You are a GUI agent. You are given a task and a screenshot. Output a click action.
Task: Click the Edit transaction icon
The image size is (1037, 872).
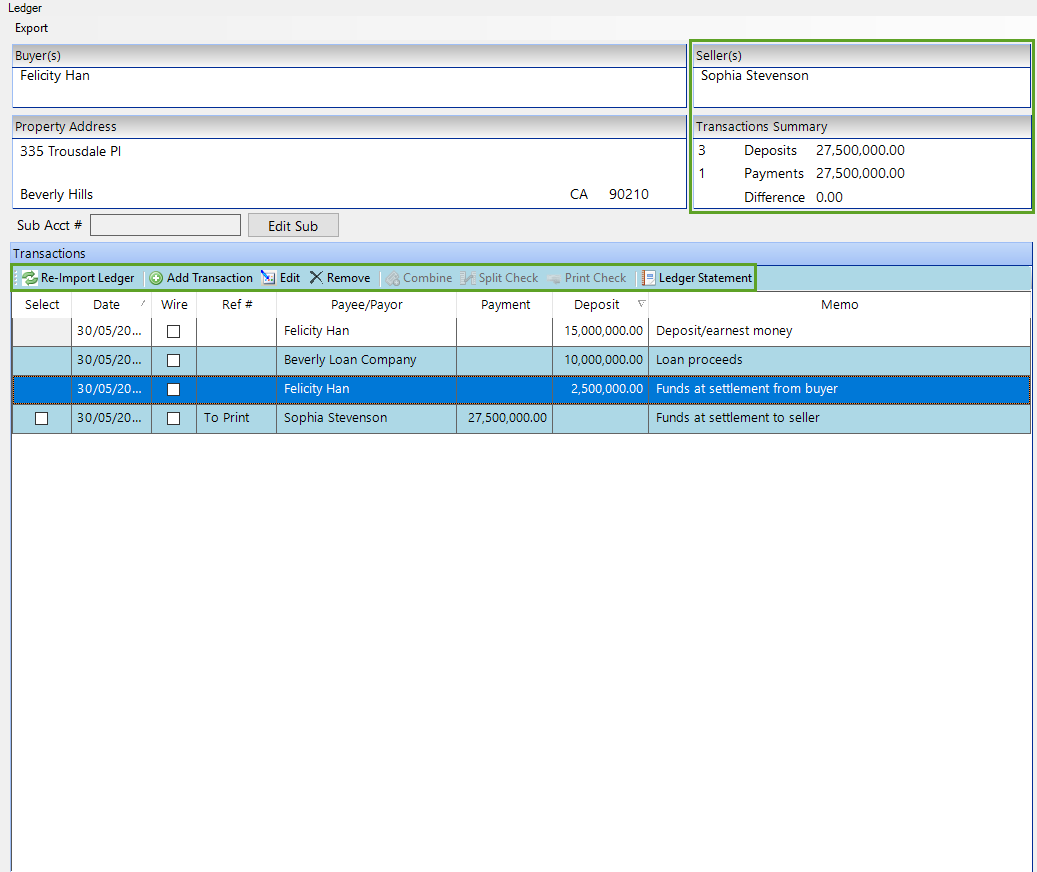(268, 278)
